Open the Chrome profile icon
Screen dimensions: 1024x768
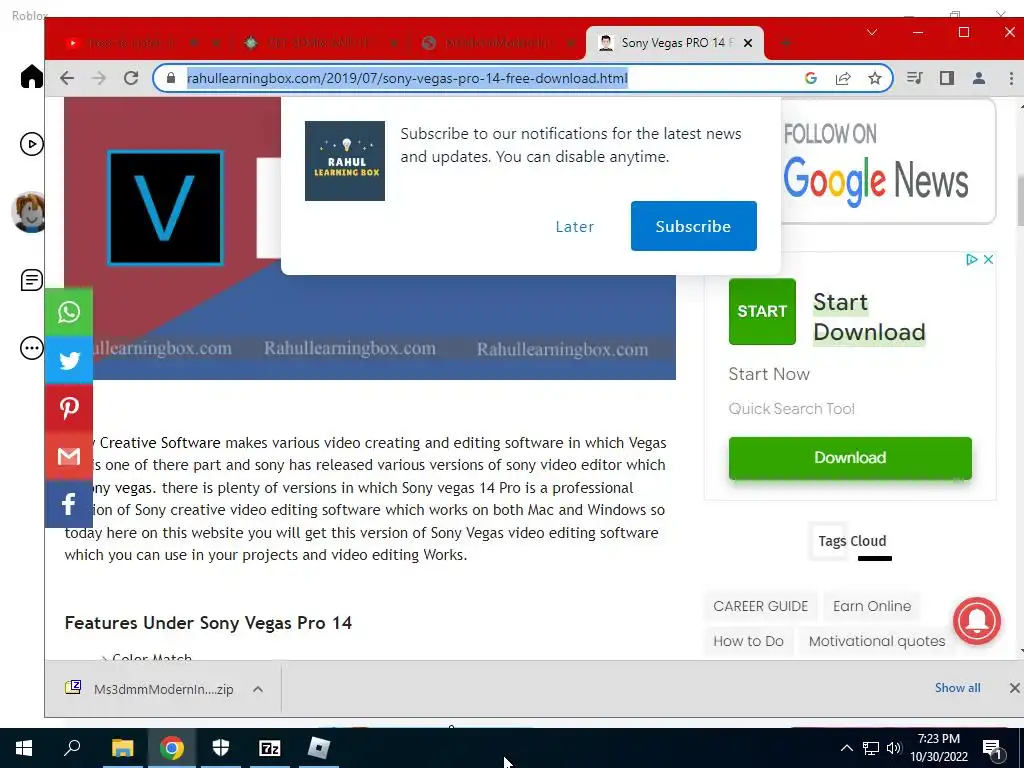tap(978, 78)
